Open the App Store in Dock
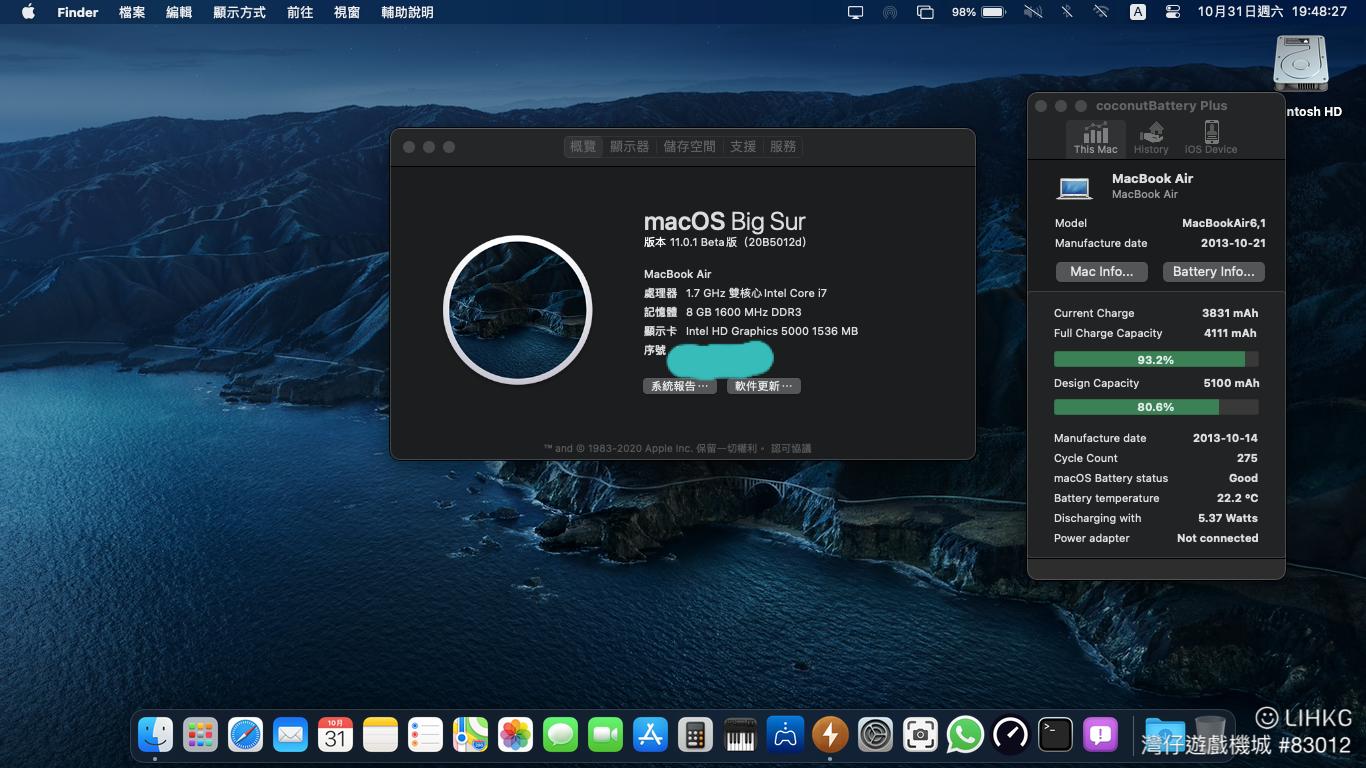1366x768 pixels. click(650, 736)
